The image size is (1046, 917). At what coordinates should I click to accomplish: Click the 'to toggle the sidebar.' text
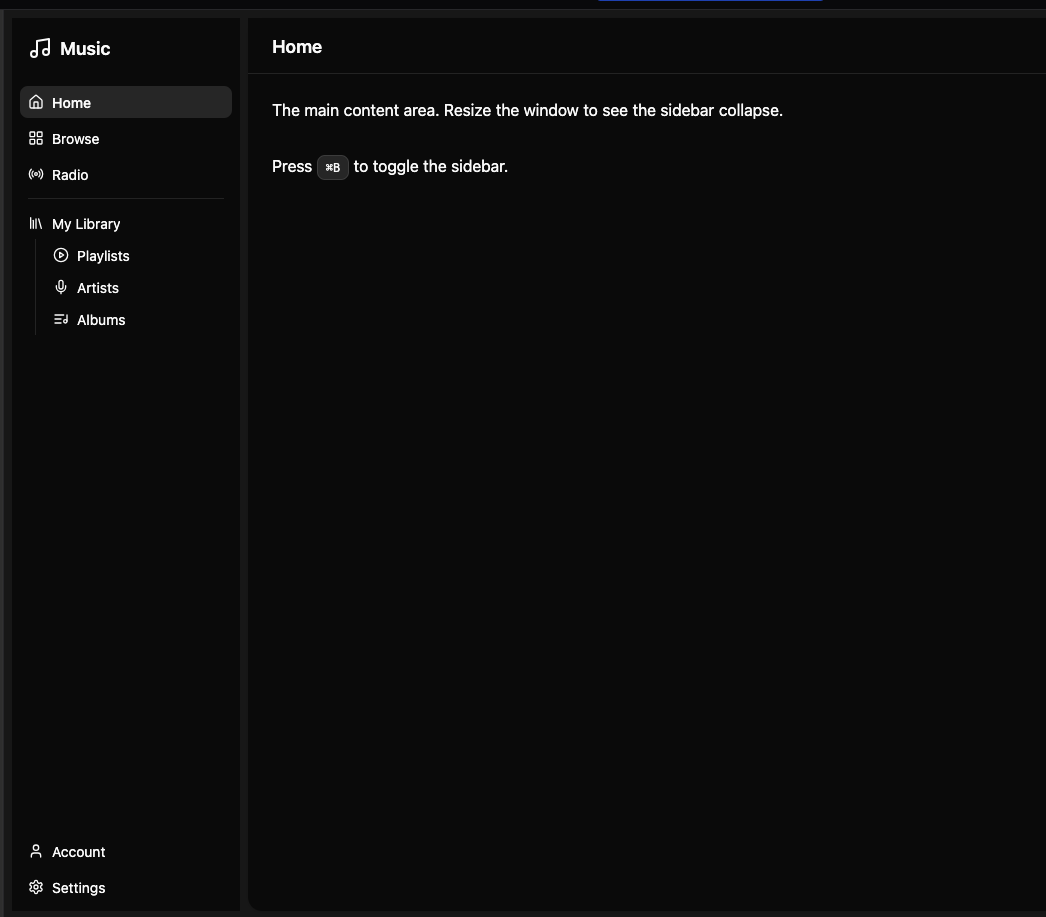click(431, 167)
